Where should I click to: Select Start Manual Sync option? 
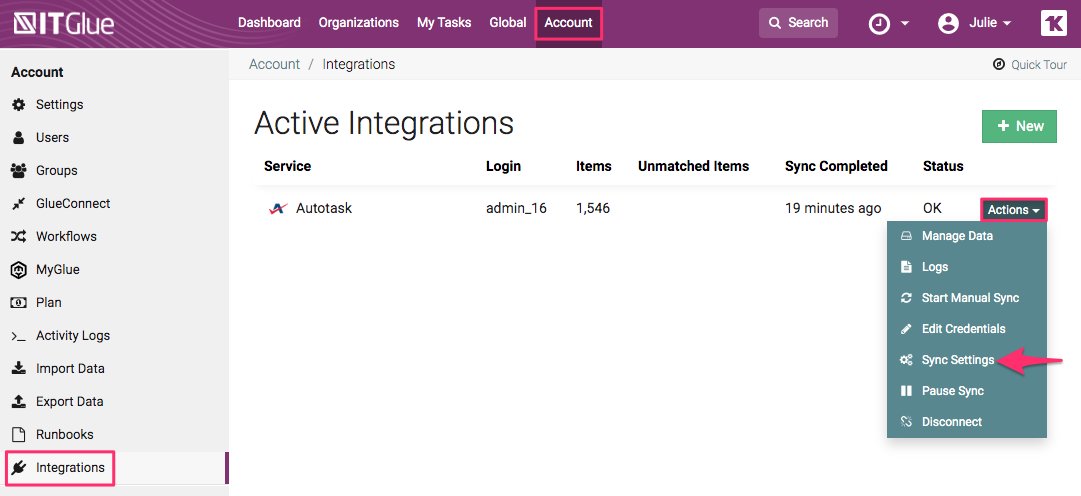pyautogui.click(x=967, y=298)
